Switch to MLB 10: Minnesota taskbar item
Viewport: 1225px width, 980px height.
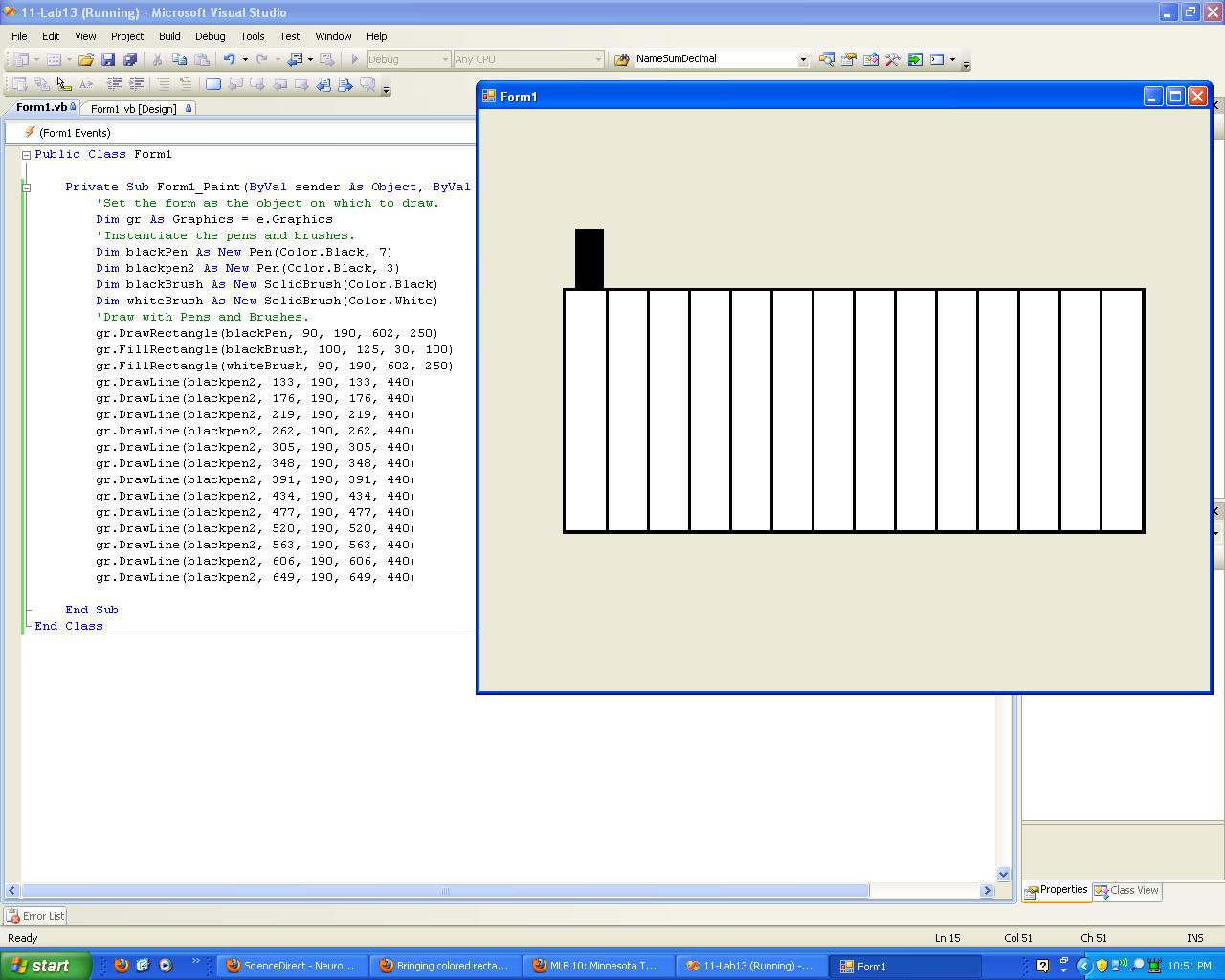point(597,966)
